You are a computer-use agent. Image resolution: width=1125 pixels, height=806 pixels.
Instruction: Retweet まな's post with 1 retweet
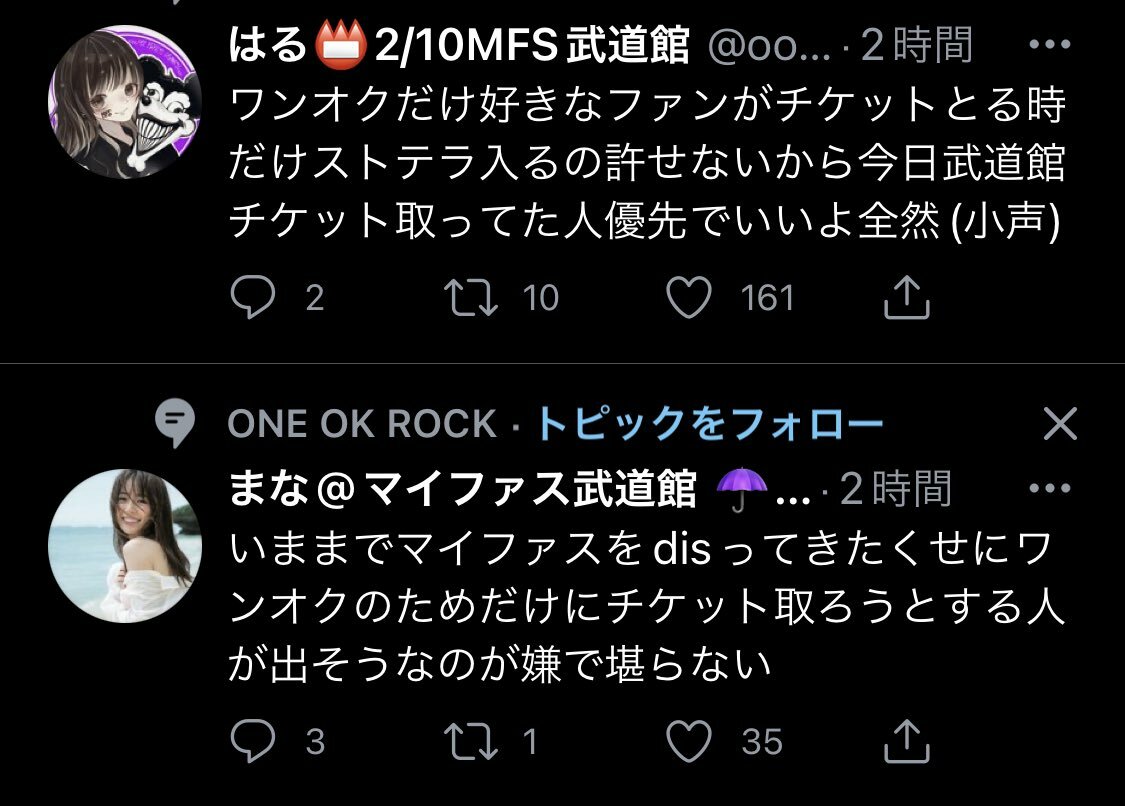coord(471,741)
